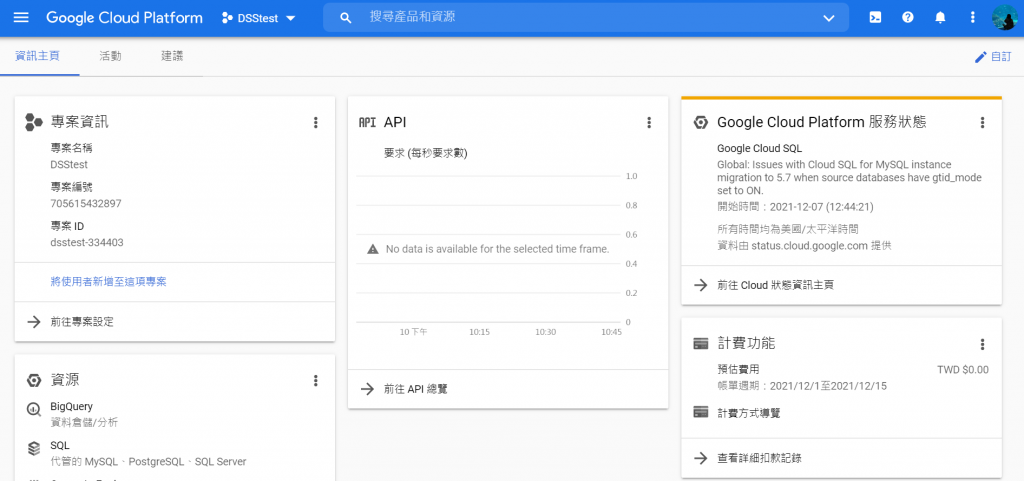
Task: Open the 專案資訊 card options menu
Action: pyautogui.click(x=315, y=122)
